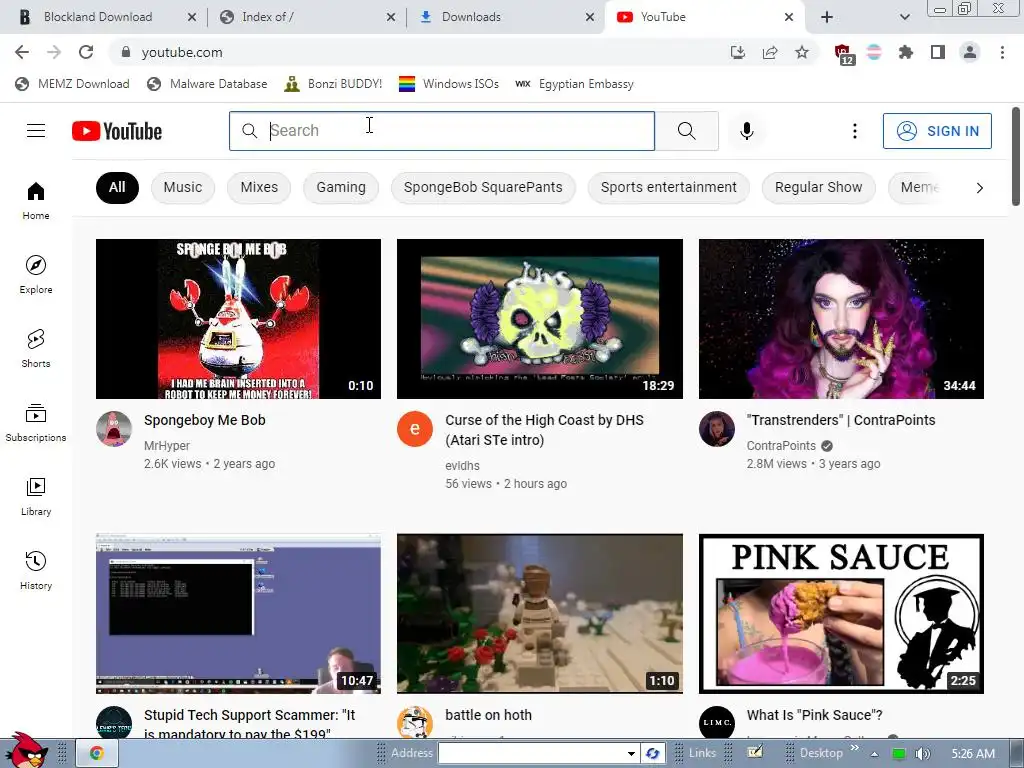
Task: Open Library in the sidebar
Action: click(x=36, y=496)
